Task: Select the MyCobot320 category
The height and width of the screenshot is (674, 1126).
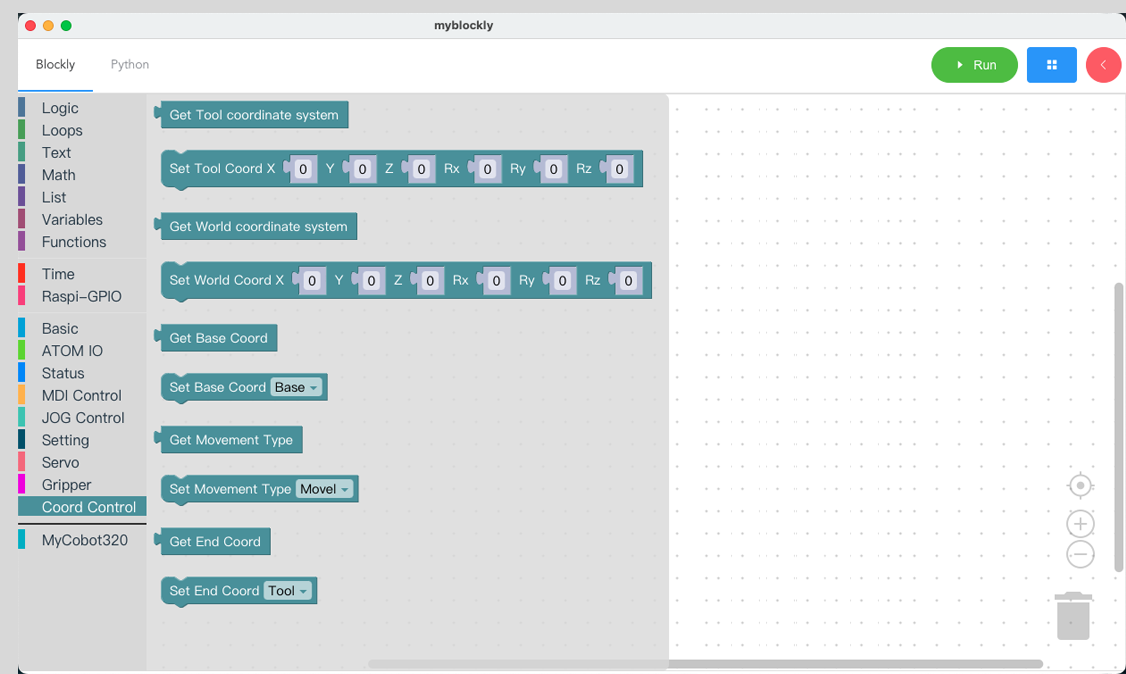Action: 84,540
